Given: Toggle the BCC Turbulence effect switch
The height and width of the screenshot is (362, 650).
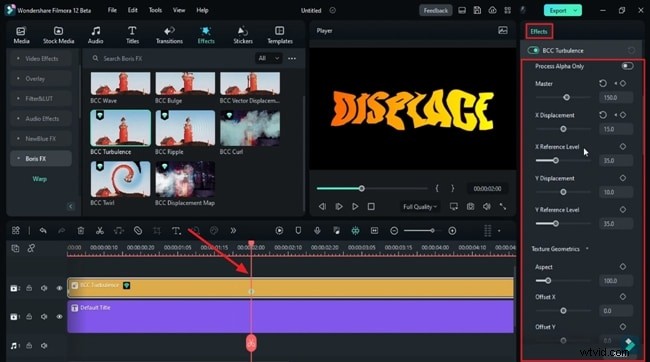Looking at the screenshot, I should pos(533,51).
